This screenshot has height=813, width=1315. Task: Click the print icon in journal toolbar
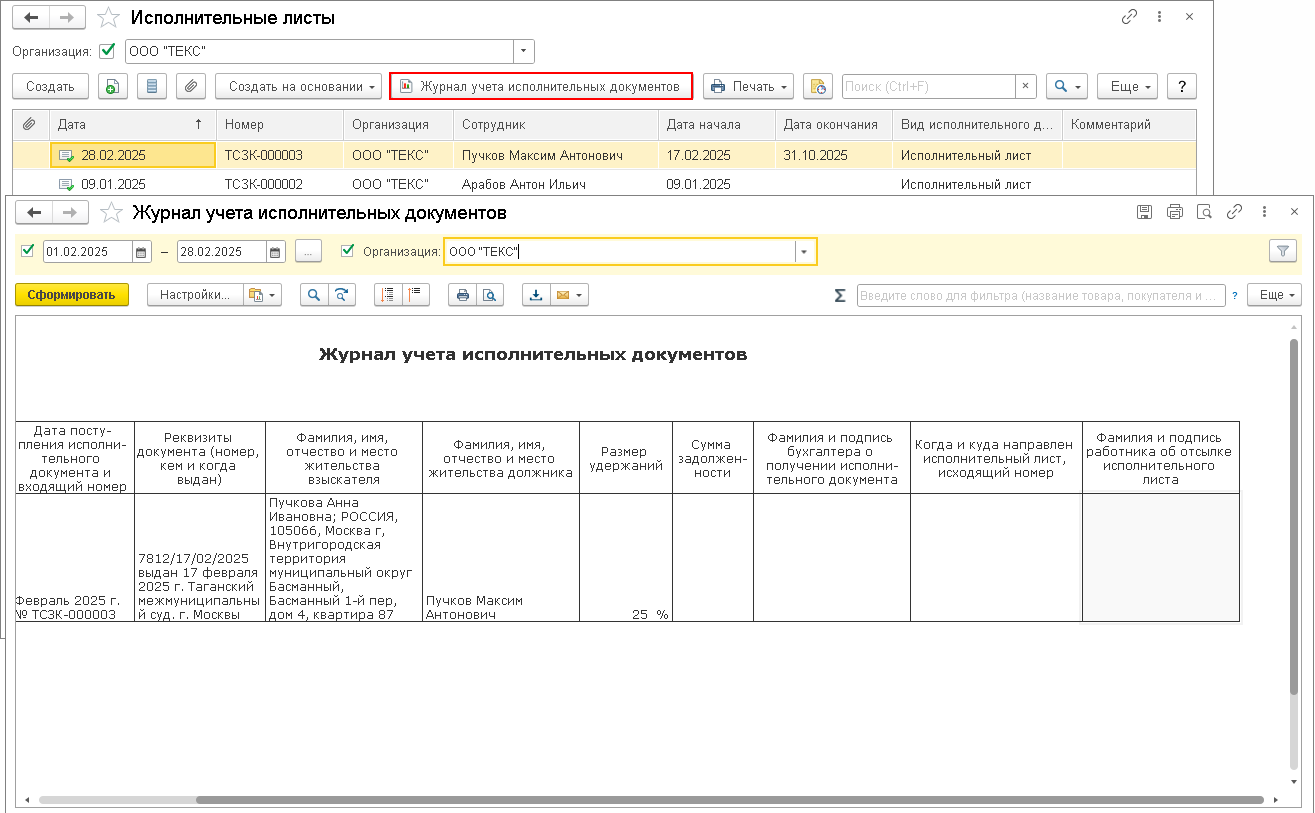point(462,295)
